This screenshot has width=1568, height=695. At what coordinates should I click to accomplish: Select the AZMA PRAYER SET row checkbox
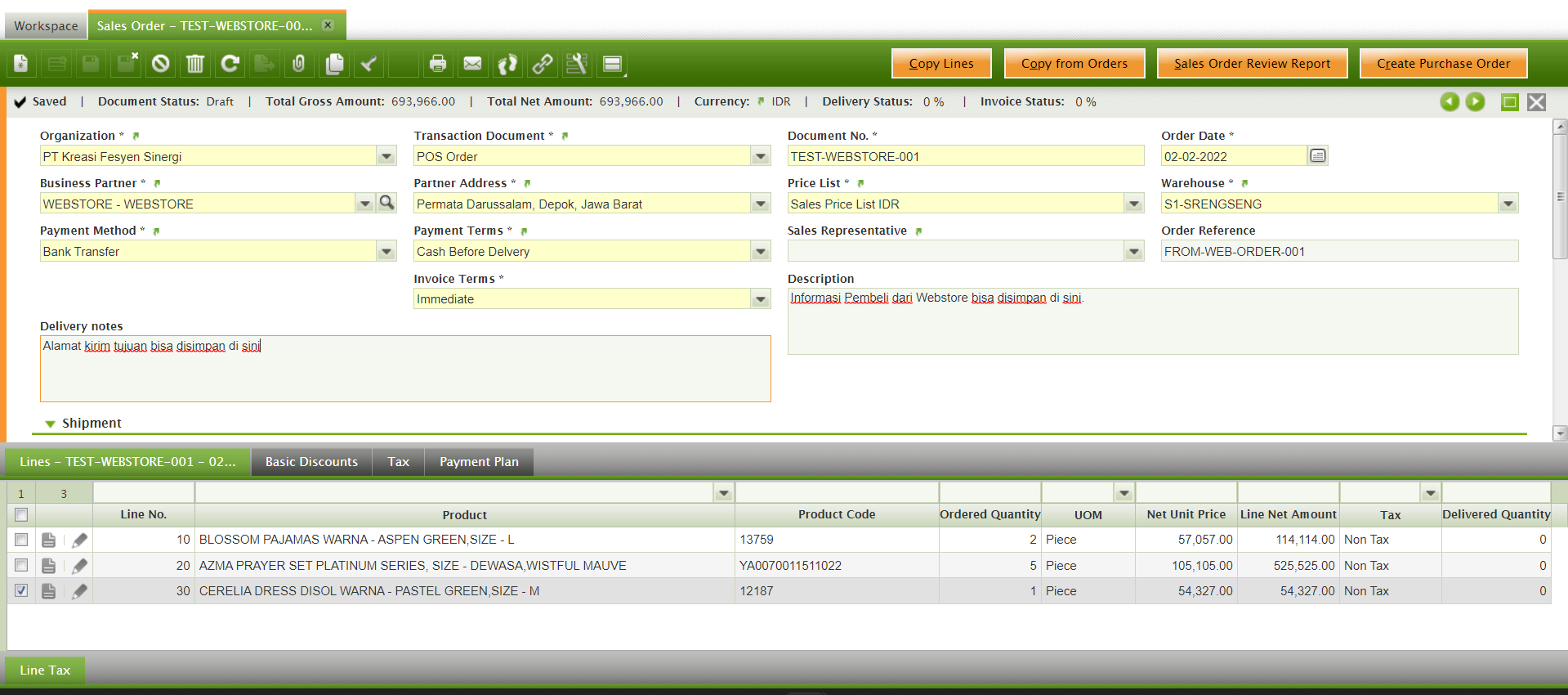tap(21, 565)
